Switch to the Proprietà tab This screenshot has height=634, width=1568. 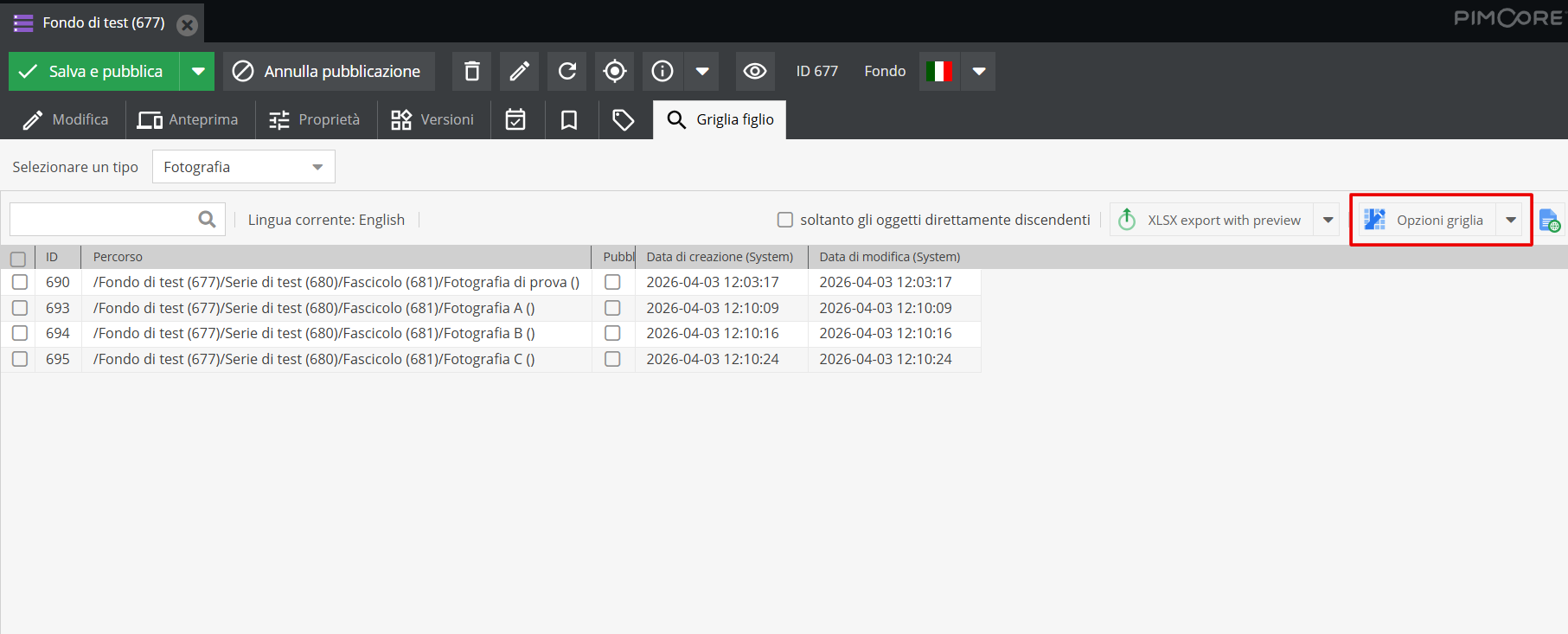315,119
